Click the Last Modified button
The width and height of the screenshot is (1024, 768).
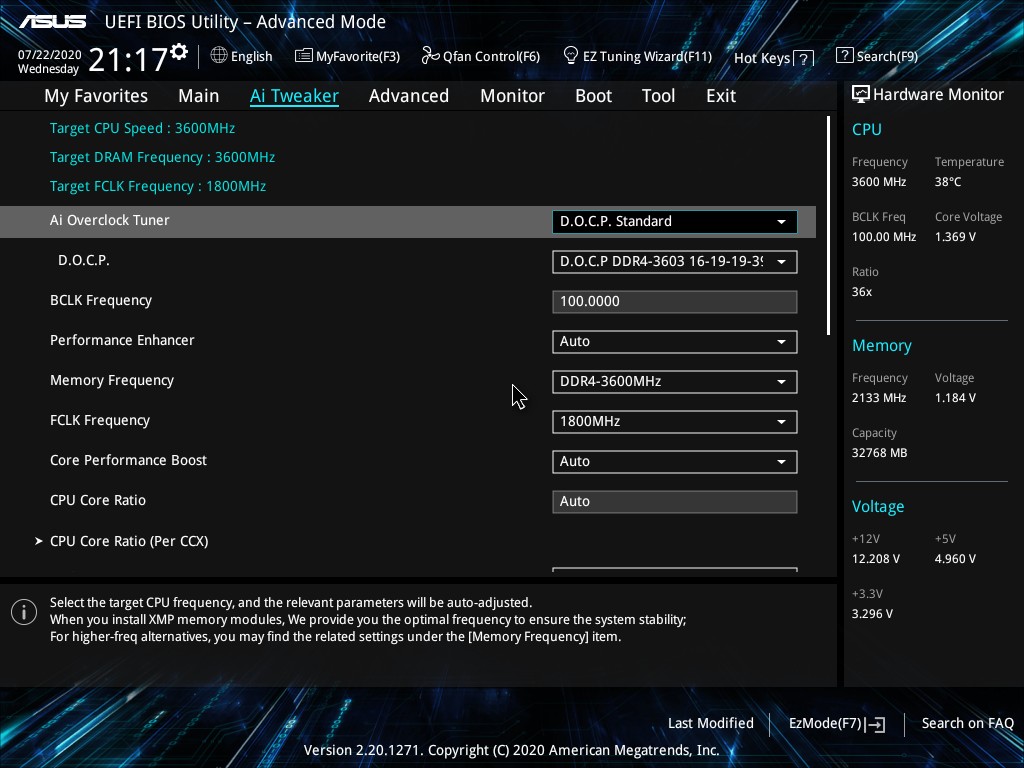pos(710,723)
